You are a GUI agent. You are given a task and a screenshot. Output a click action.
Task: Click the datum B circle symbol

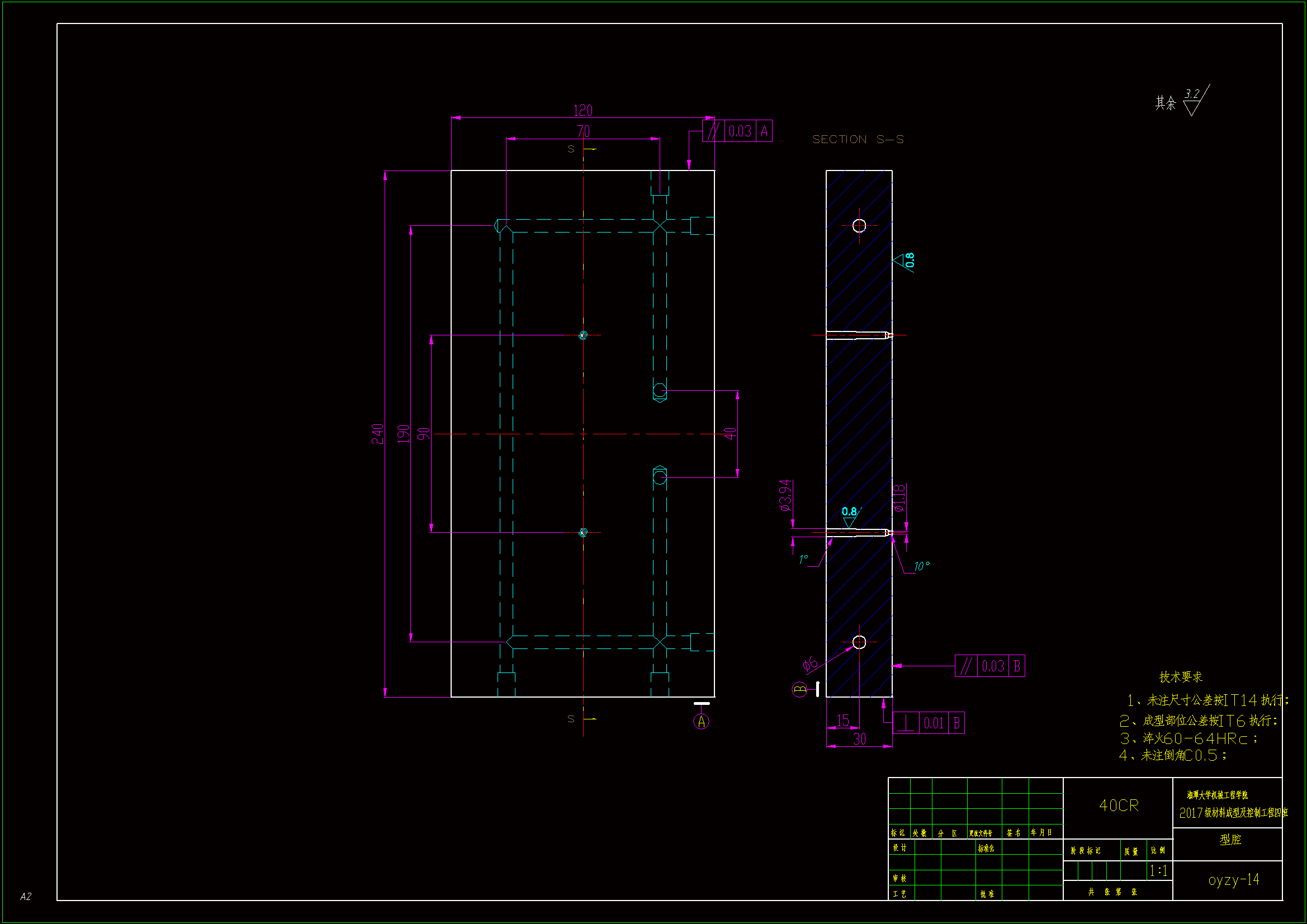799,689
